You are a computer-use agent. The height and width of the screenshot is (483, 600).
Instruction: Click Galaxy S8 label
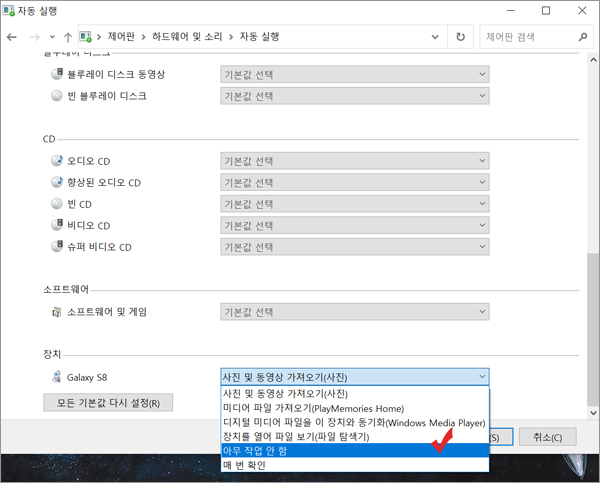87,377
